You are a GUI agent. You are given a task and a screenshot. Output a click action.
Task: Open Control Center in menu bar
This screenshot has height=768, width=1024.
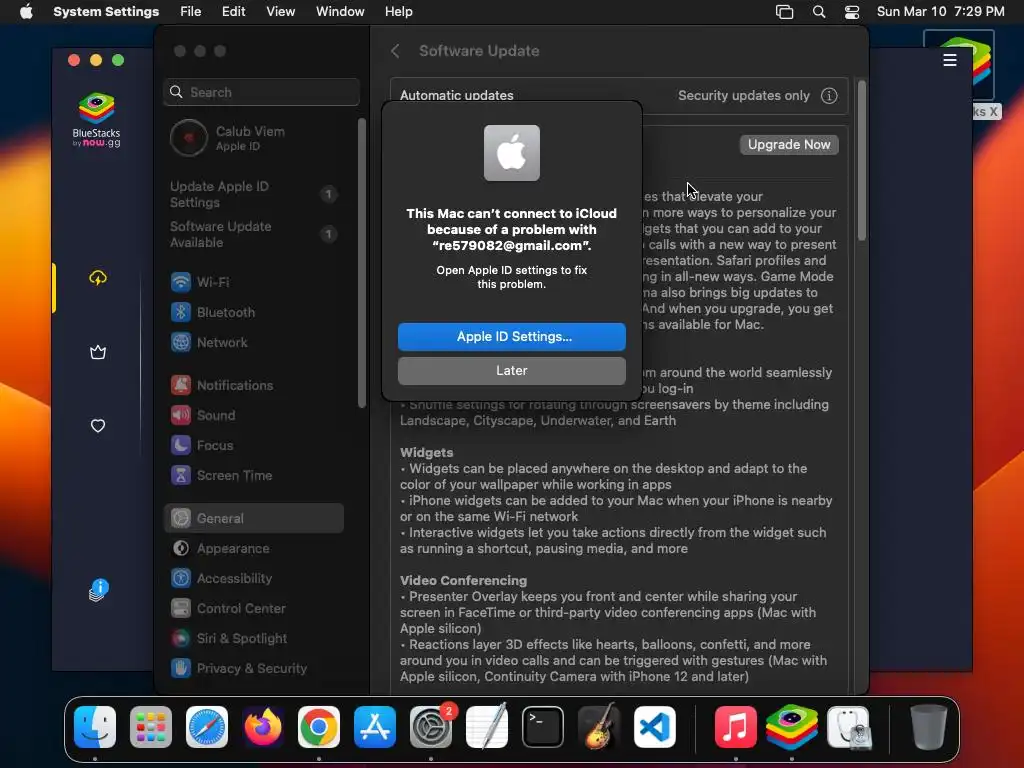point(852,12)
